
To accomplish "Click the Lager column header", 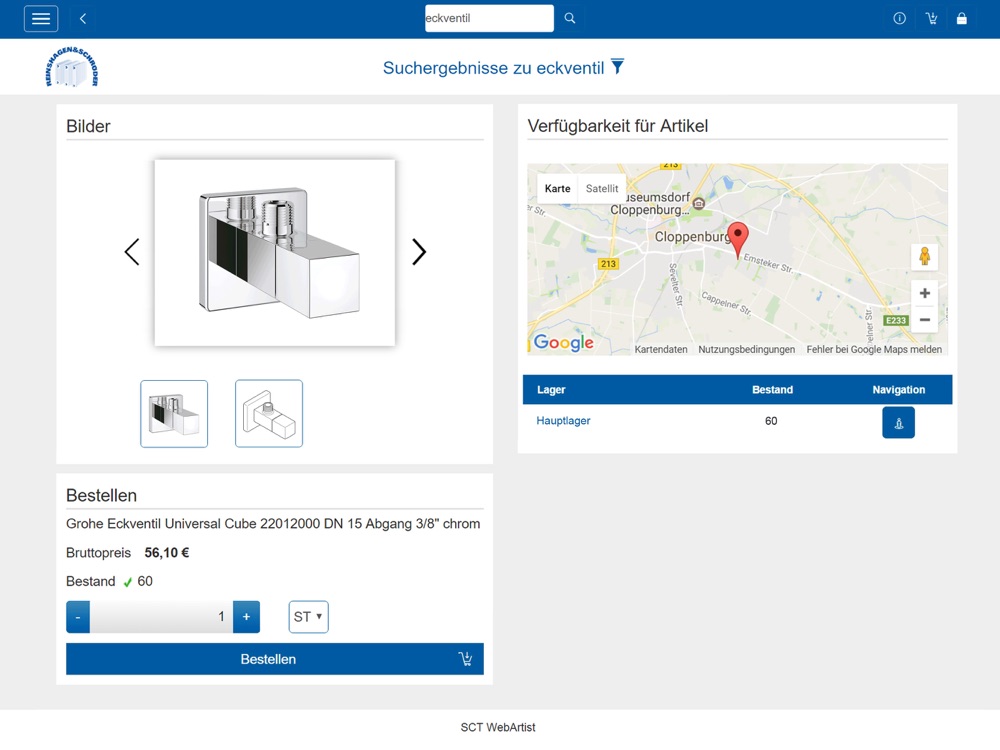I will [551, 390].
